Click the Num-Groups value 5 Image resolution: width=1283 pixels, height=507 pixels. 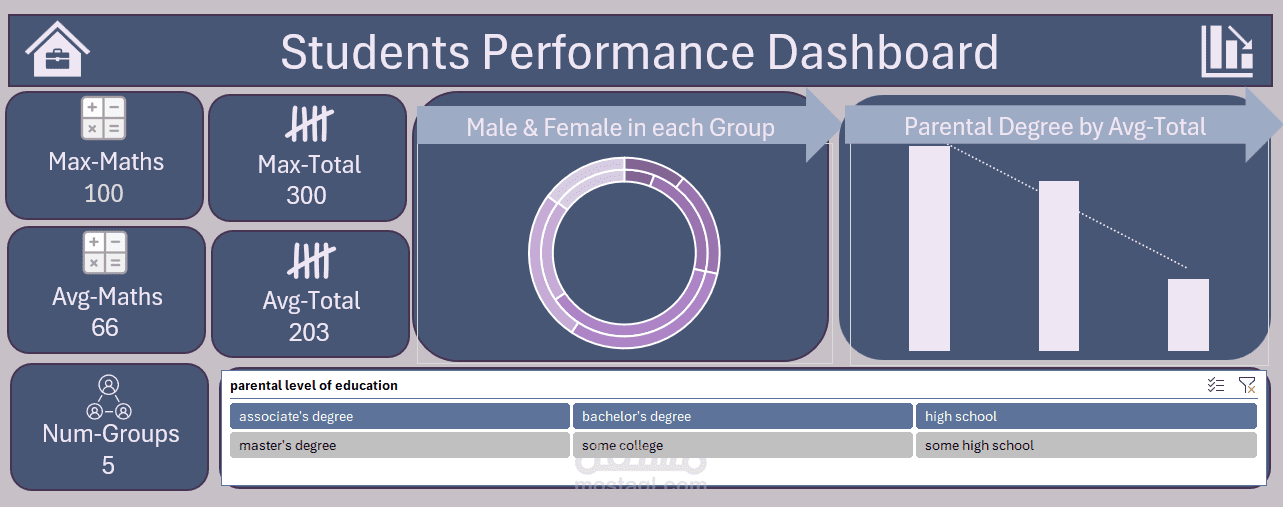[x=108, y=465]
